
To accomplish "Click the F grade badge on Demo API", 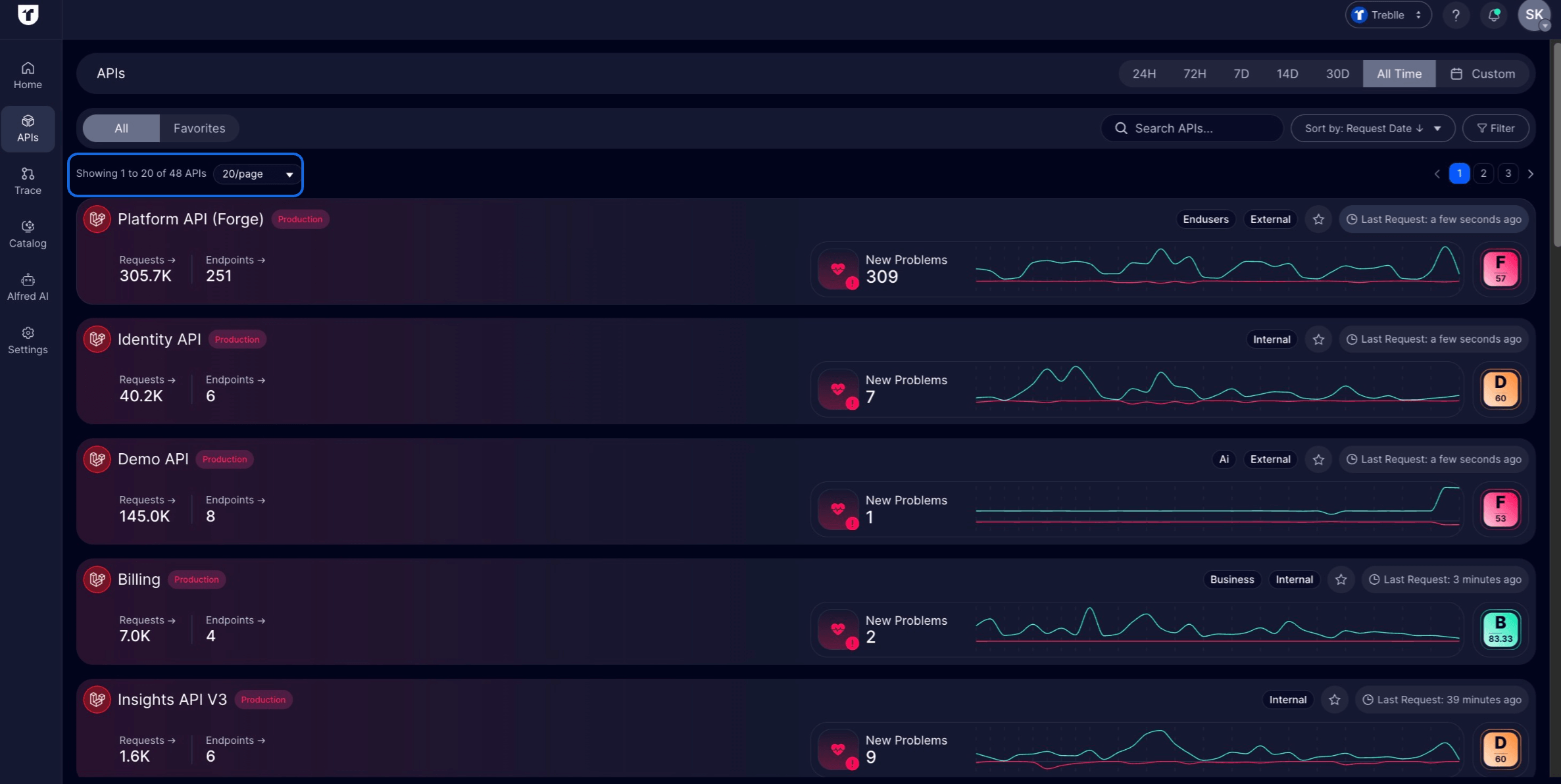I will [1500, 508].
